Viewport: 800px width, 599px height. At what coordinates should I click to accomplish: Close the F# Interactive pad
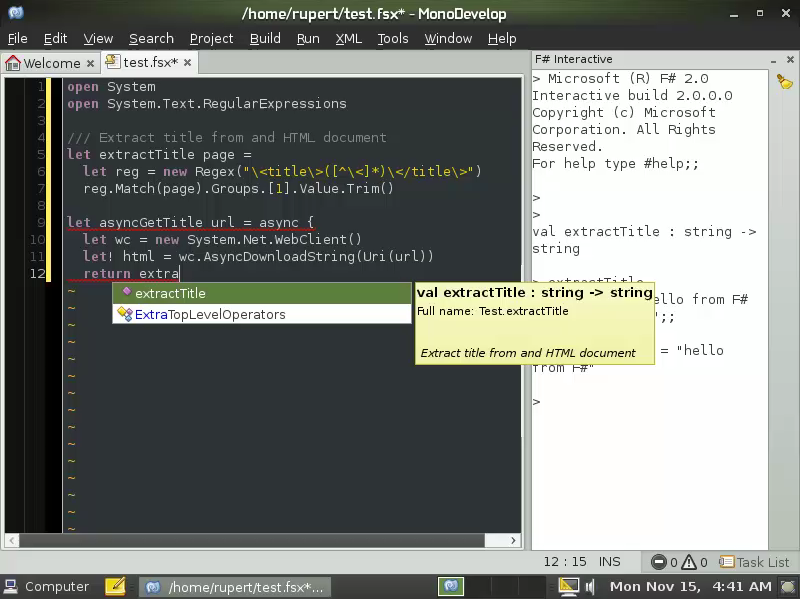(x=790, y=60)
